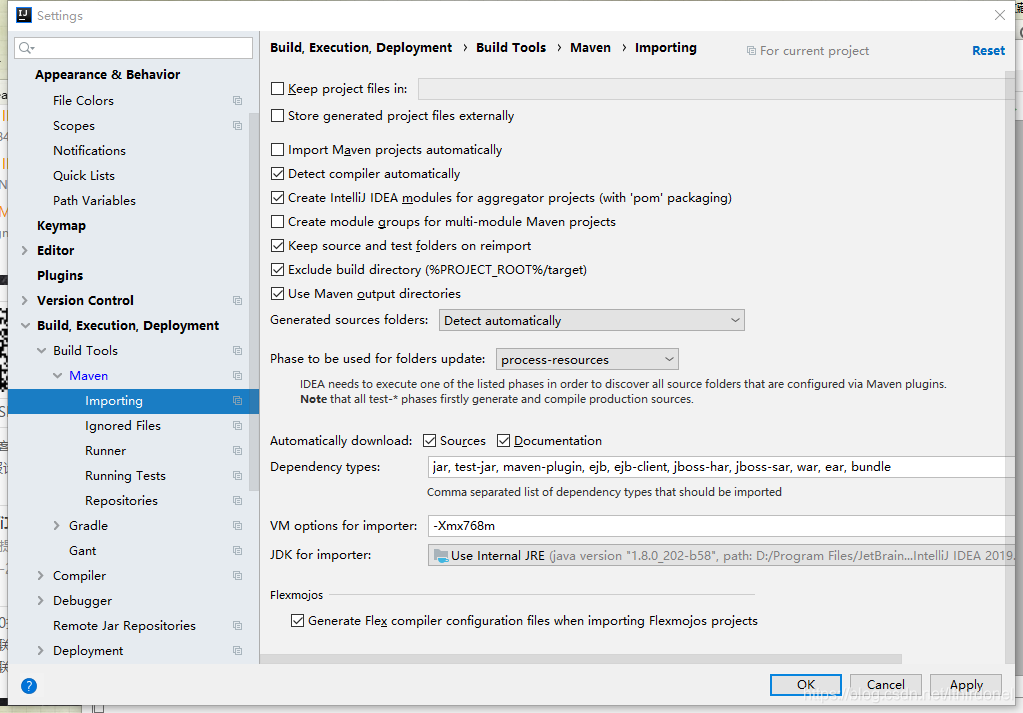Toggle Generate Flex compiler configuration files

click(298, 621)
